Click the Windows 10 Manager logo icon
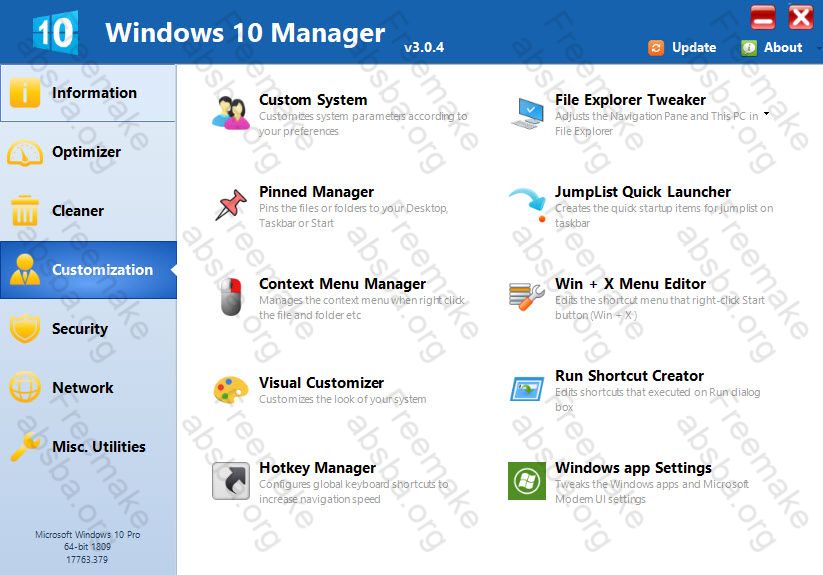This screenshot has width=823, height=575. pyautogui.click(x=56, y=32)
